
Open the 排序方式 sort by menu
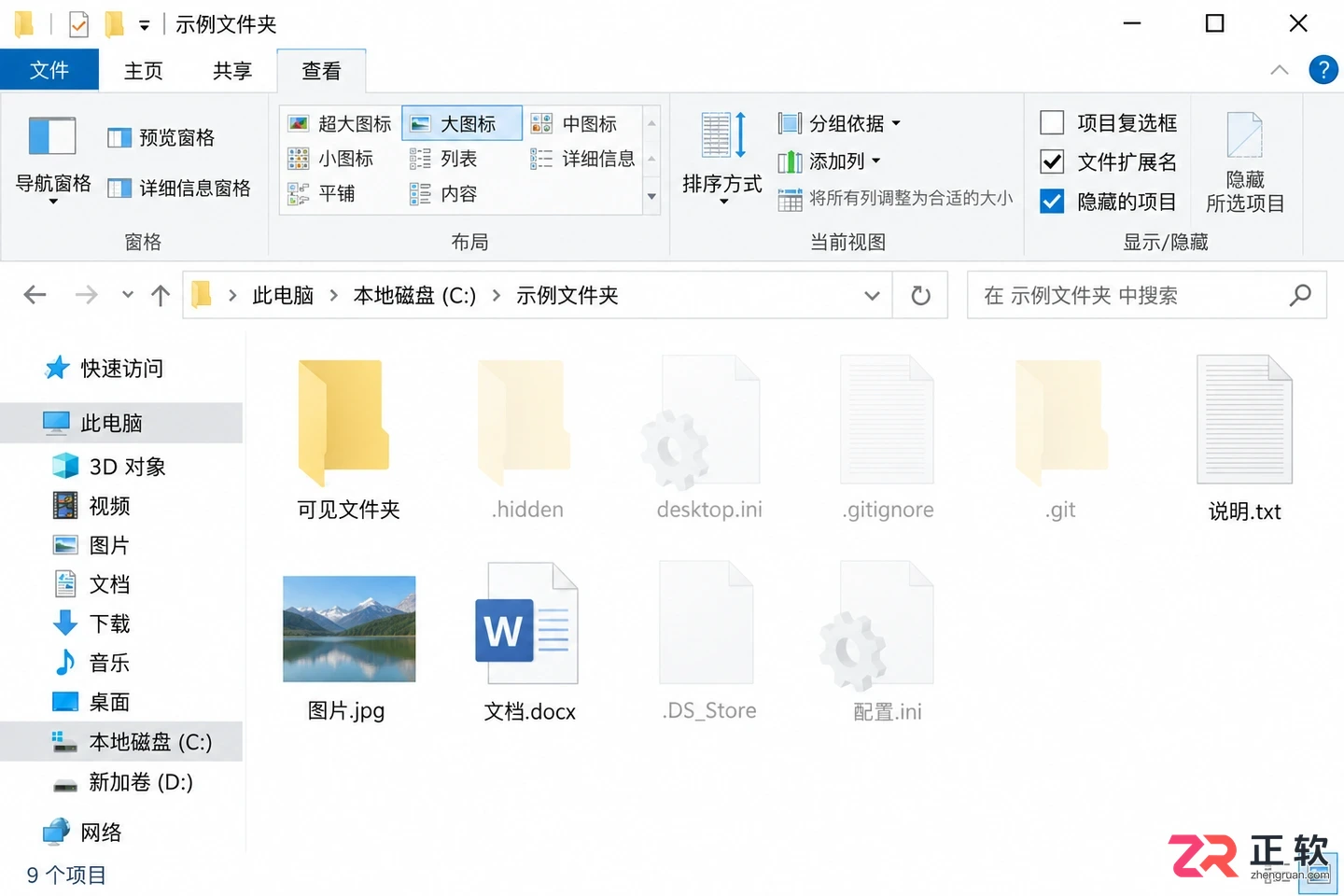pyautogui.click(x=722, y=159)
